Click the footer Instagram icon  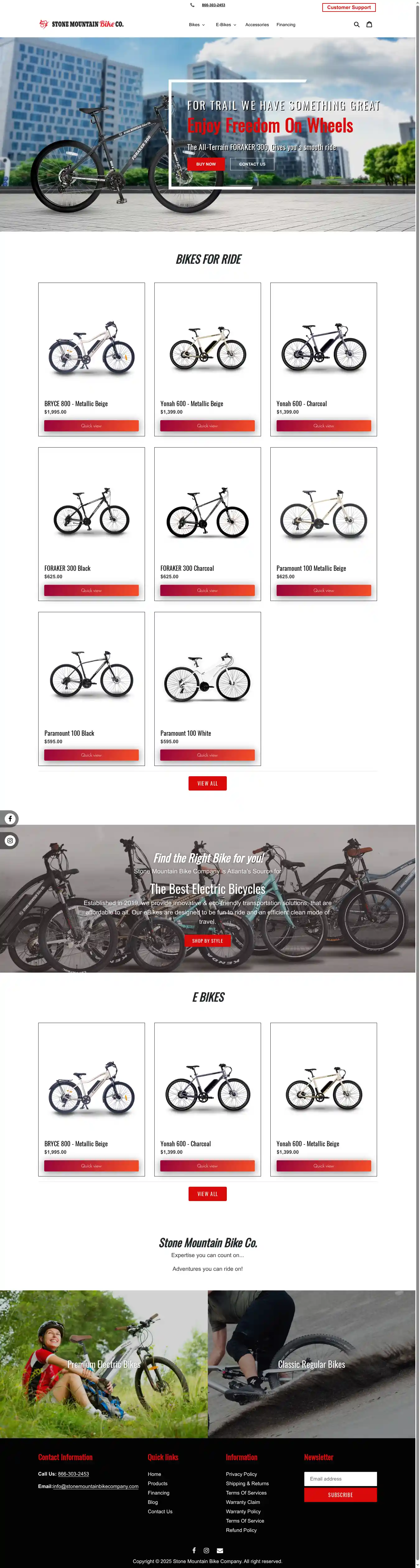[206, 1550]
